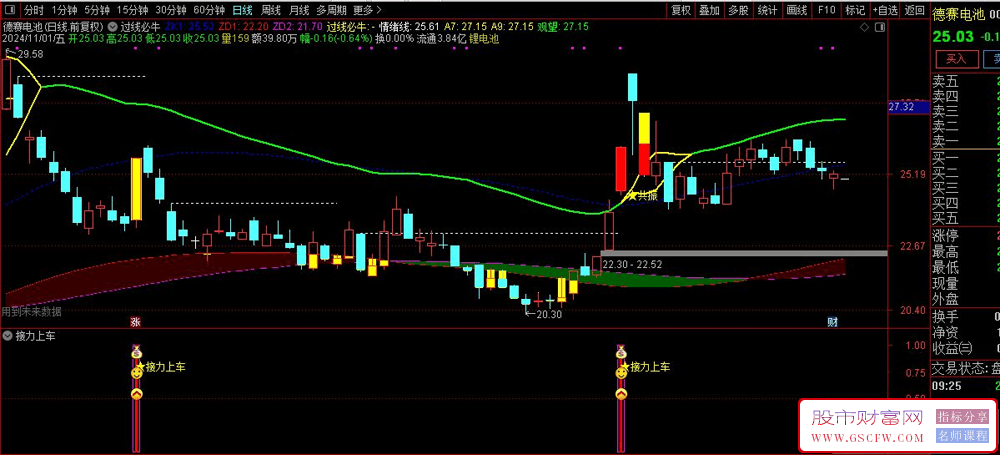This screenshot has width=1000, height=455.
Task: Switch to the 分时 chart tab
Action: pos(33,10)
